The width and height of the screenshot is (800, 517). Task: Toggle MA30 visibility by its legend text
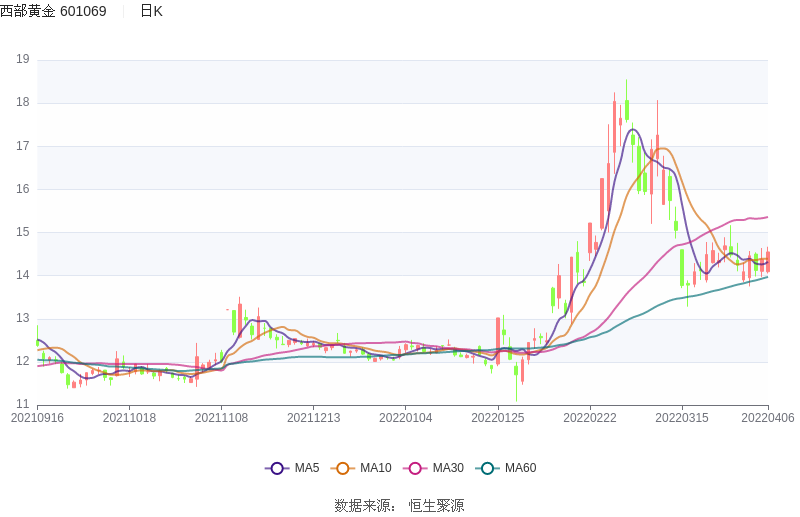(447, 468)
